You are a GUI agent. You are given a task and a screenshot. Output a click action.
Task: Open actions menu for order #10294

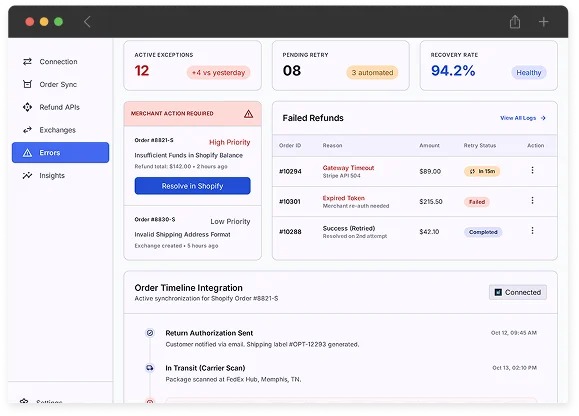pos(532,170)
